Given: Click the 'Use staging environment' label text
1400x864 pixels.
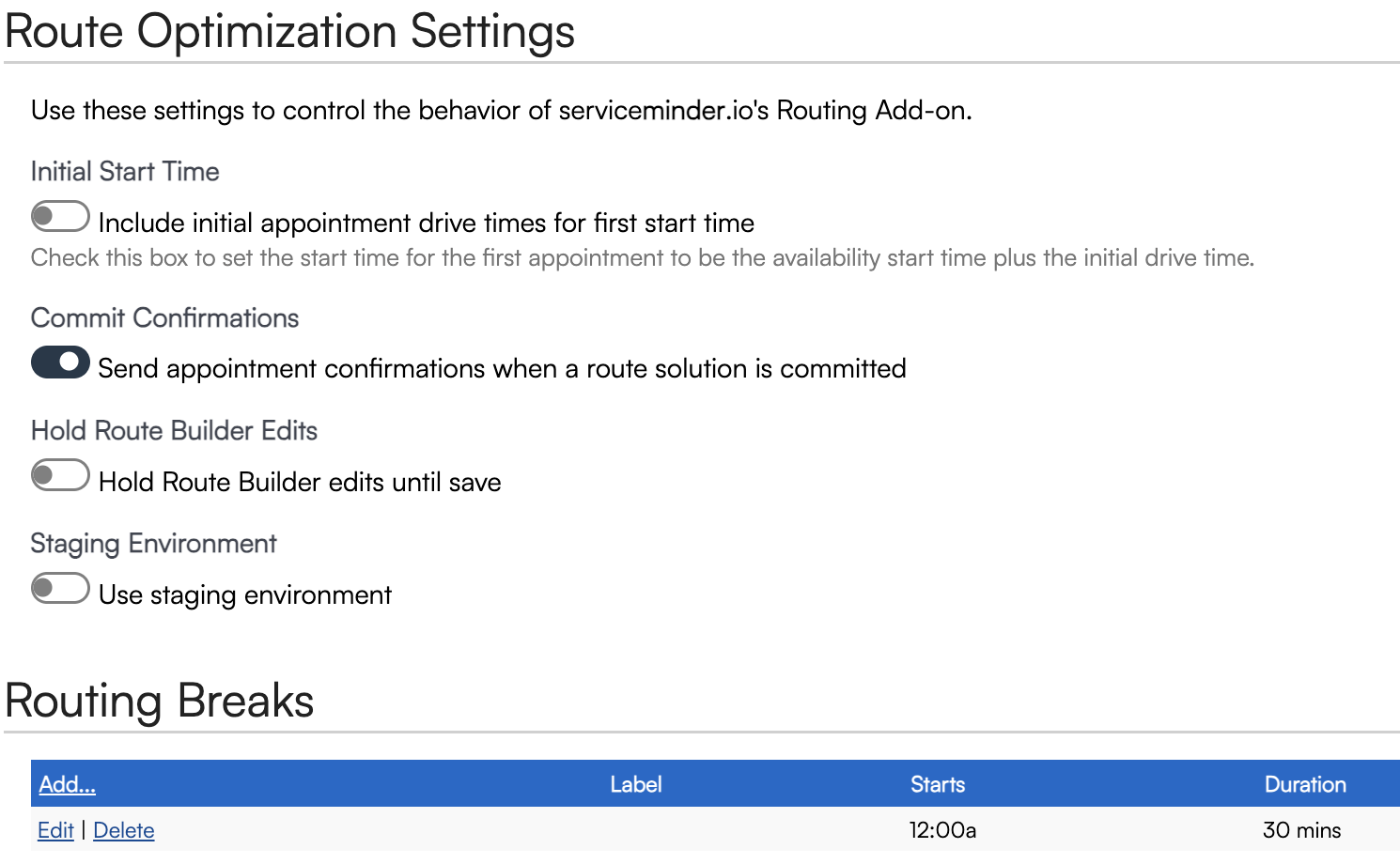Looking at the screenshot, I should pyautogui.click(x=245, y=594).
